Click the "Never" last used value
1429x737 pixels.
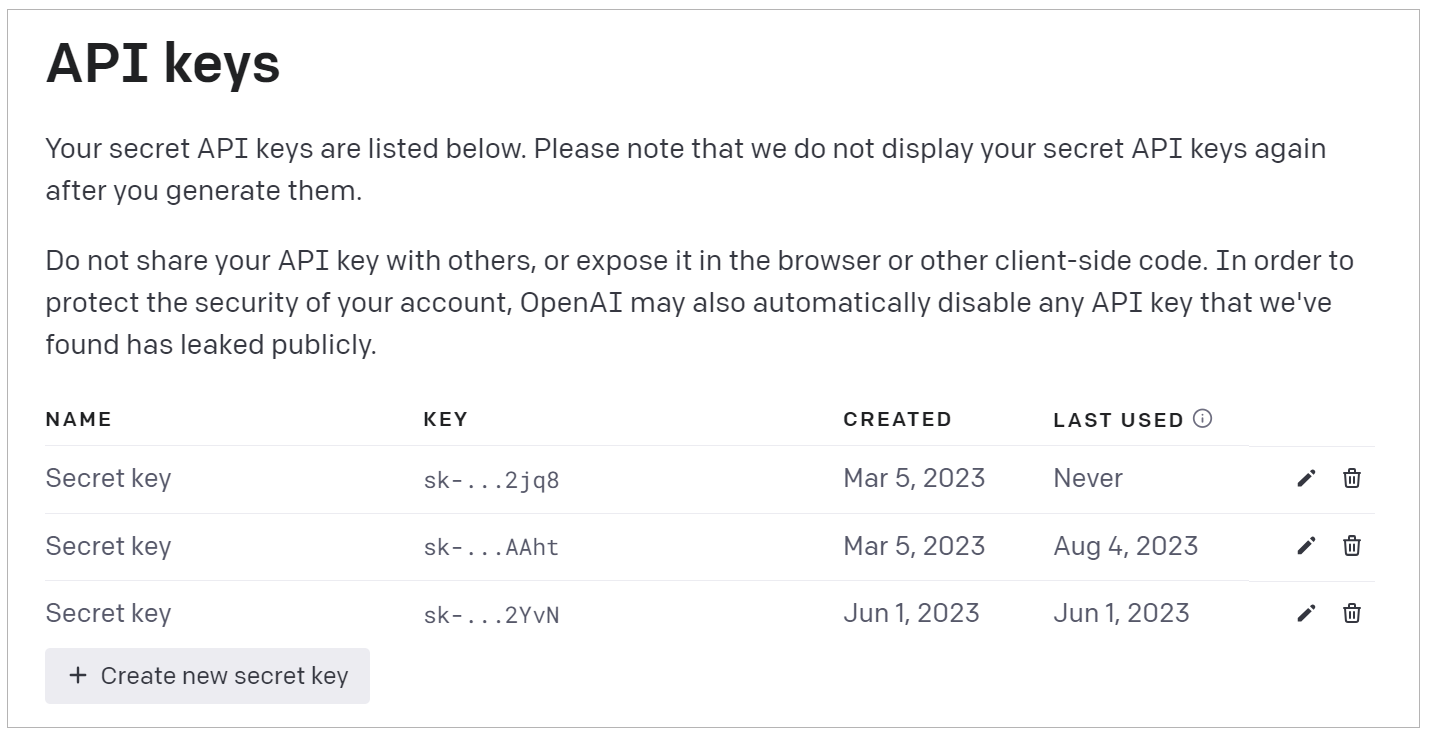(x=1087, y=478)
